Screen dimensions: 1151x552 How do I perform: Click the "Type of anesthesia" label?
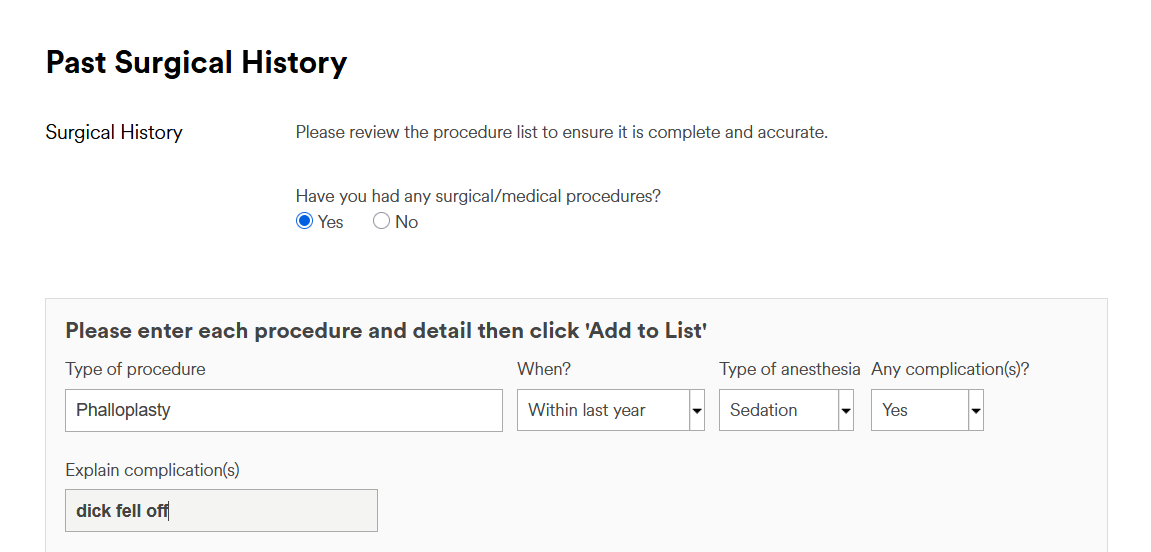[x=789, y=369]
